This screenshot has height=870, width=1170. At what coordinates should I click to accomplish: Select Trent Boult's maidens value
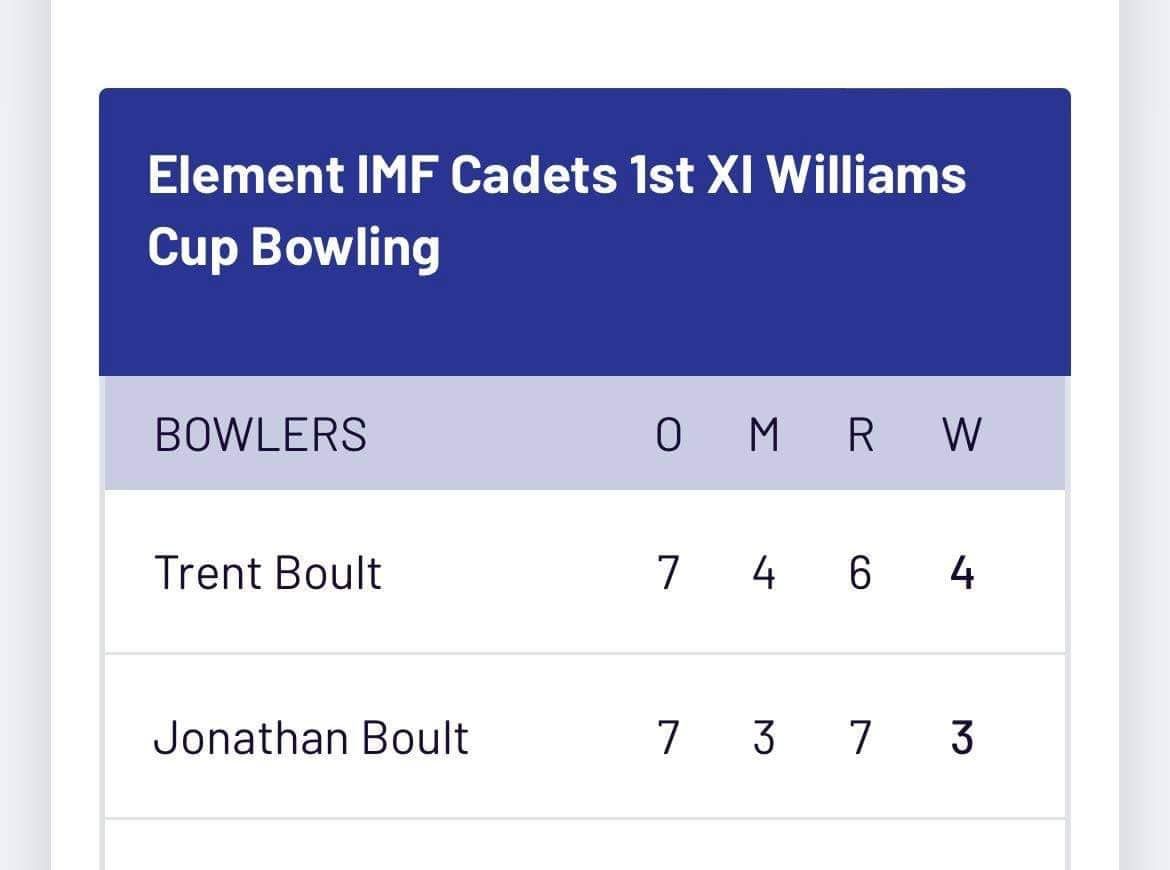[x=764, y=574]
